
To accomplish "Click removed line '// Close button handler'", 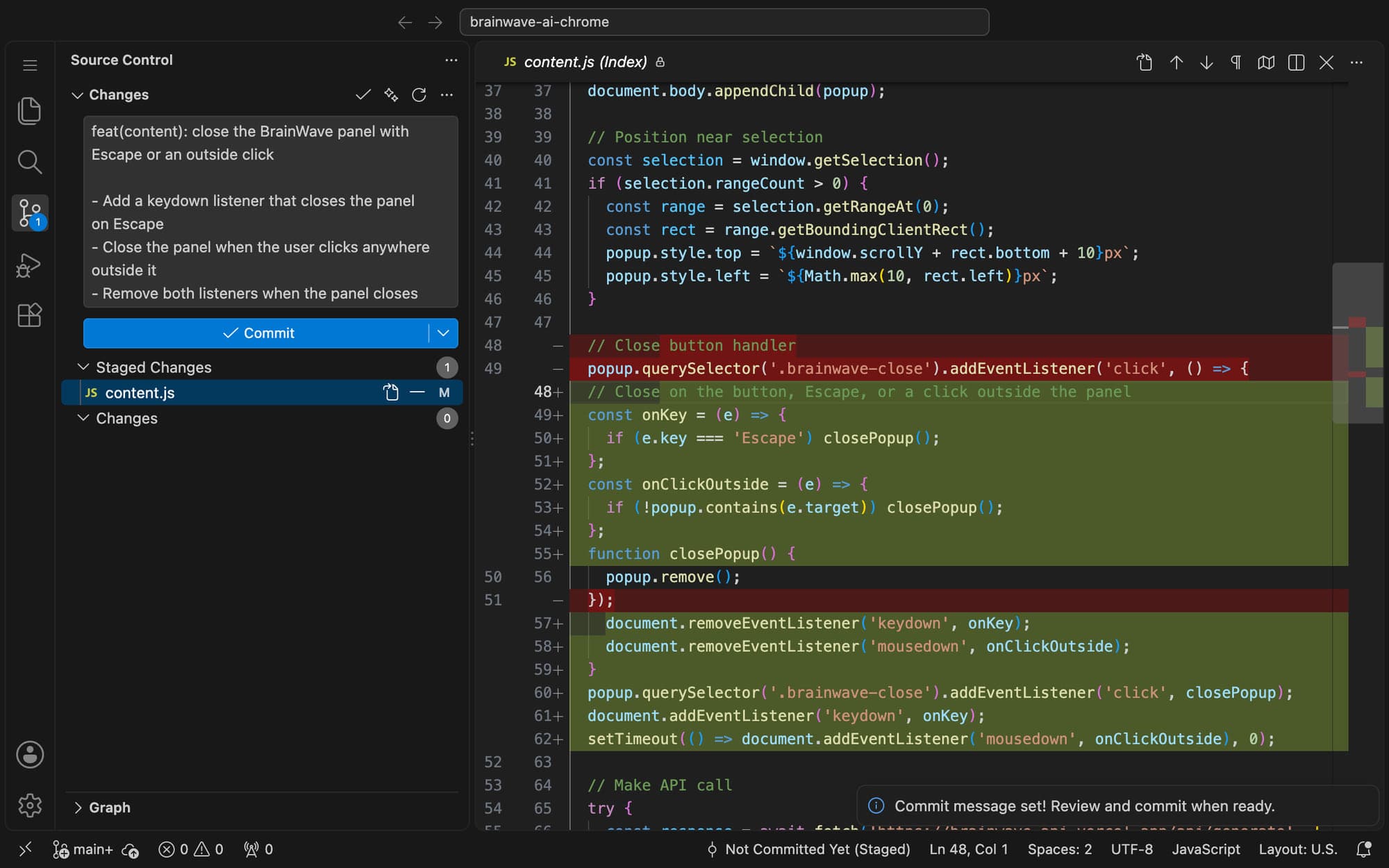I will tap(691, 345).
